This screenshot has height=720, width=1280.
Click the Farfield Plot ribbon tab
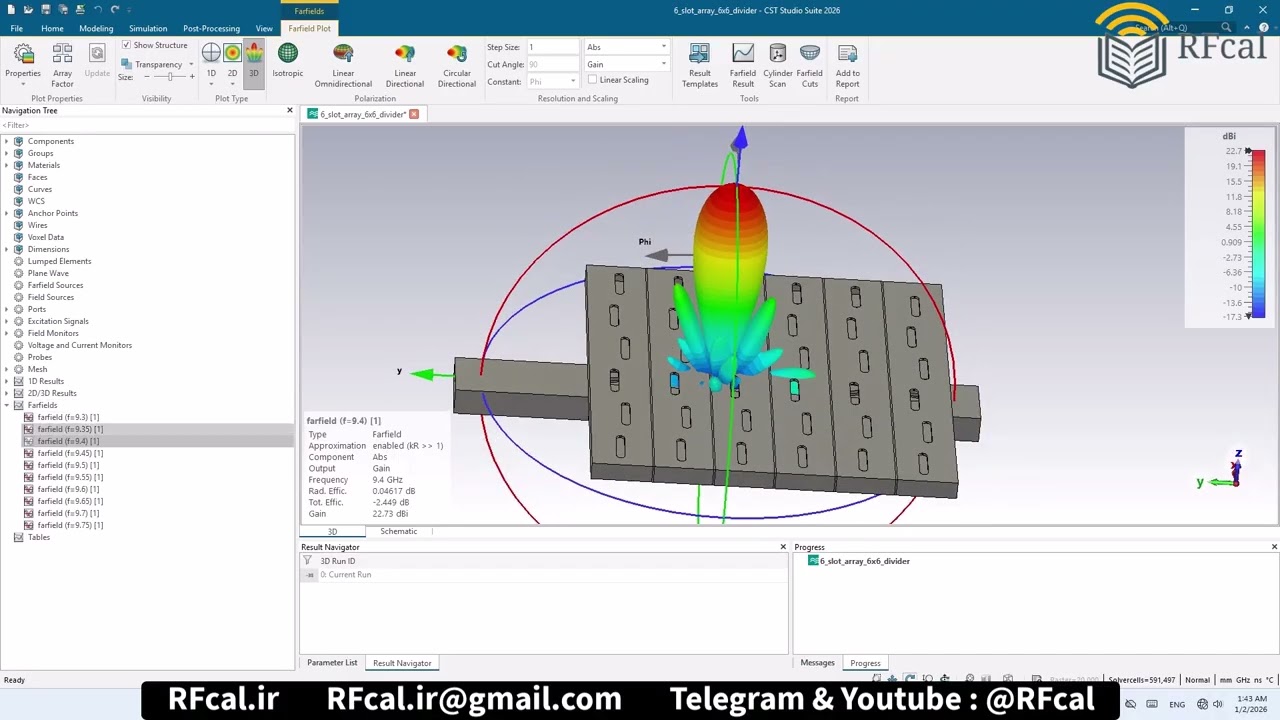309,28
